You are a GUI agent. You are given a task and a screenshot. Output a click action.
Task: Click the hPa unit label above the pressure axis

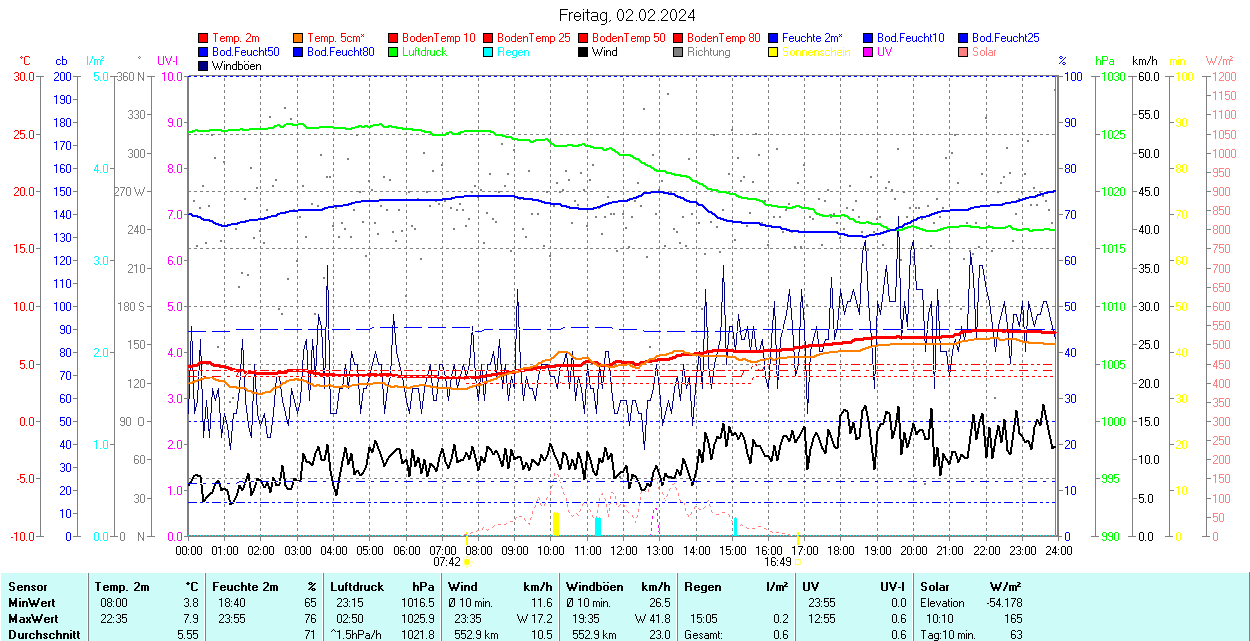click(x=1105, y=62)
